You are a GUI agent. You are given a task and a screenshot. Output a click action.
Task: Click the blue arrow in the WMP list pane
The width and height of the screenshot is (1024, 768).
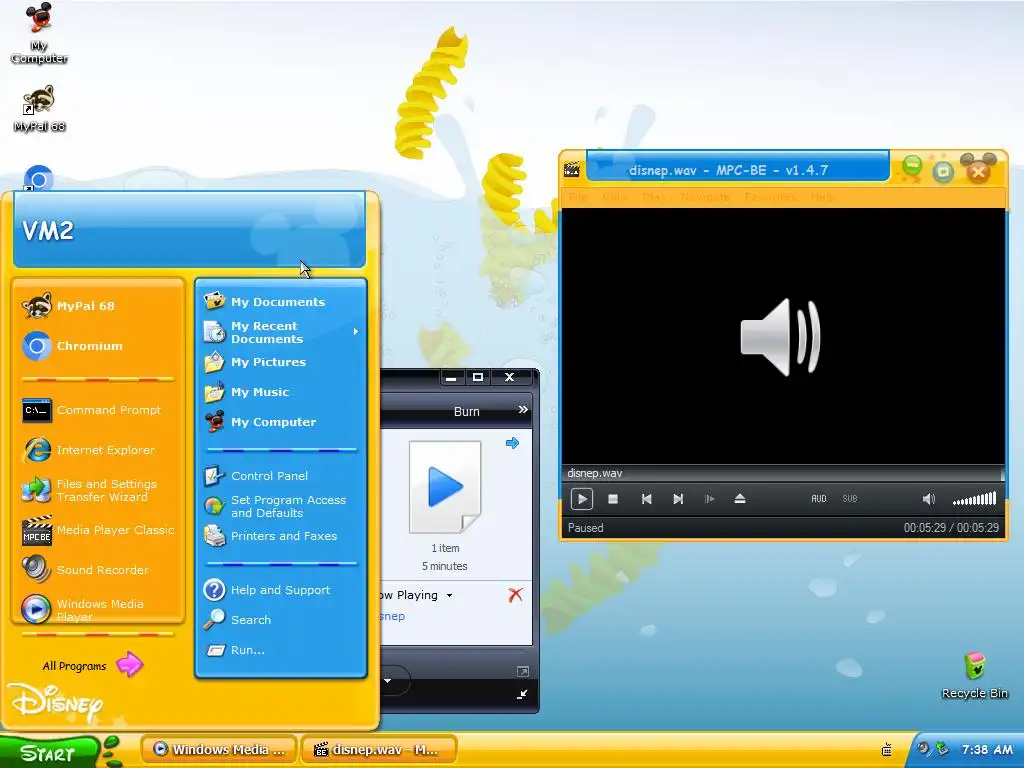pyautogui.click(x=513, y=443)
